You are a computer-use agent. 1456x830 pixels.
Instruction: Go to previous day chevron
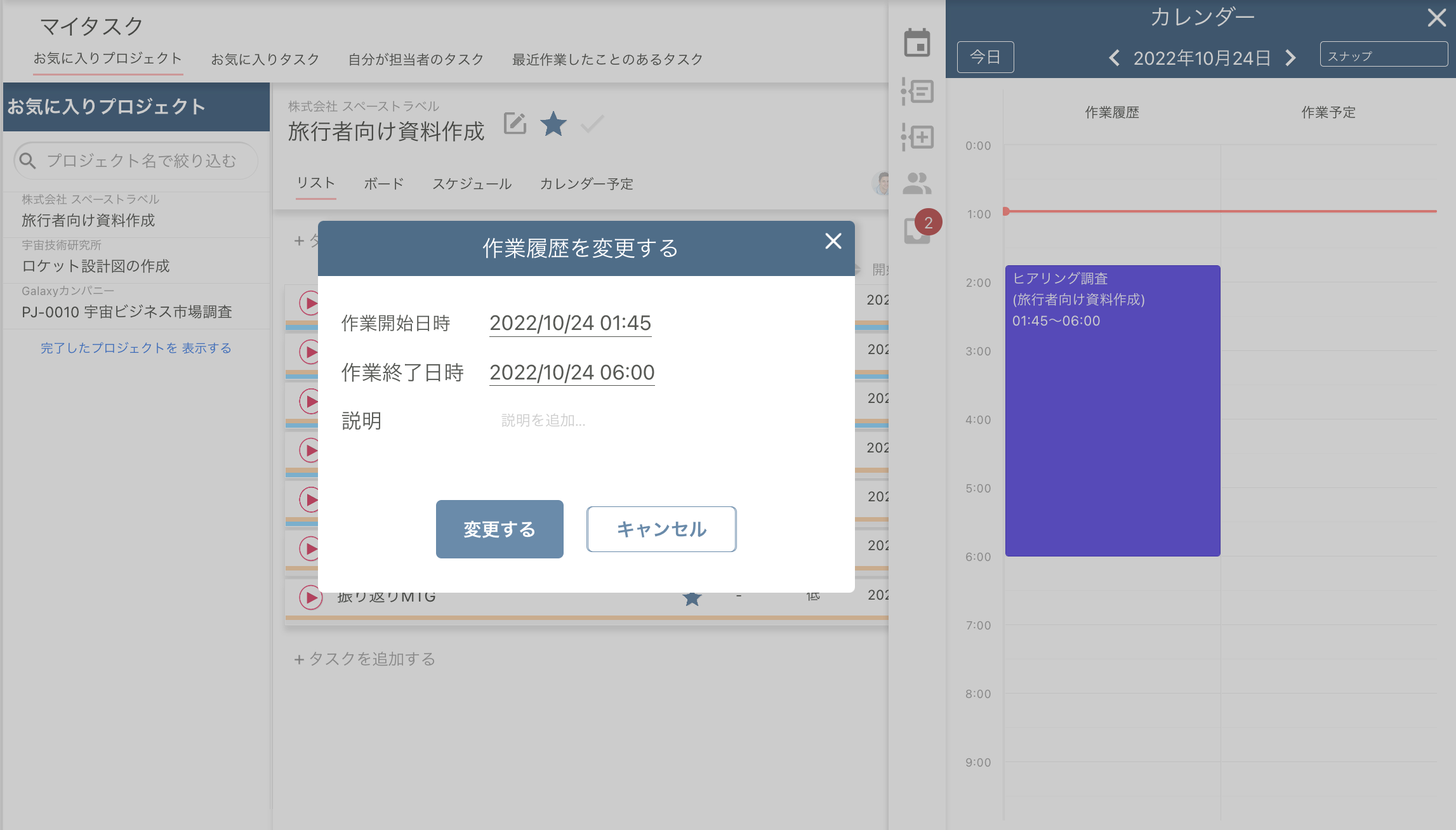(1115, 58)
